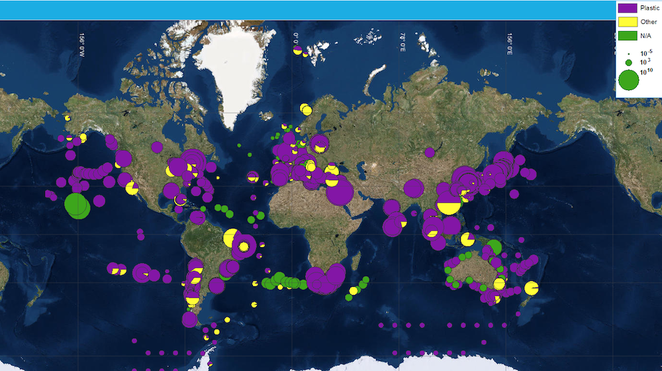Select the yellow markers off Norway's coast
Image resolution: width=662 pixels, height=371 pixels.
(x=306, y=109)
